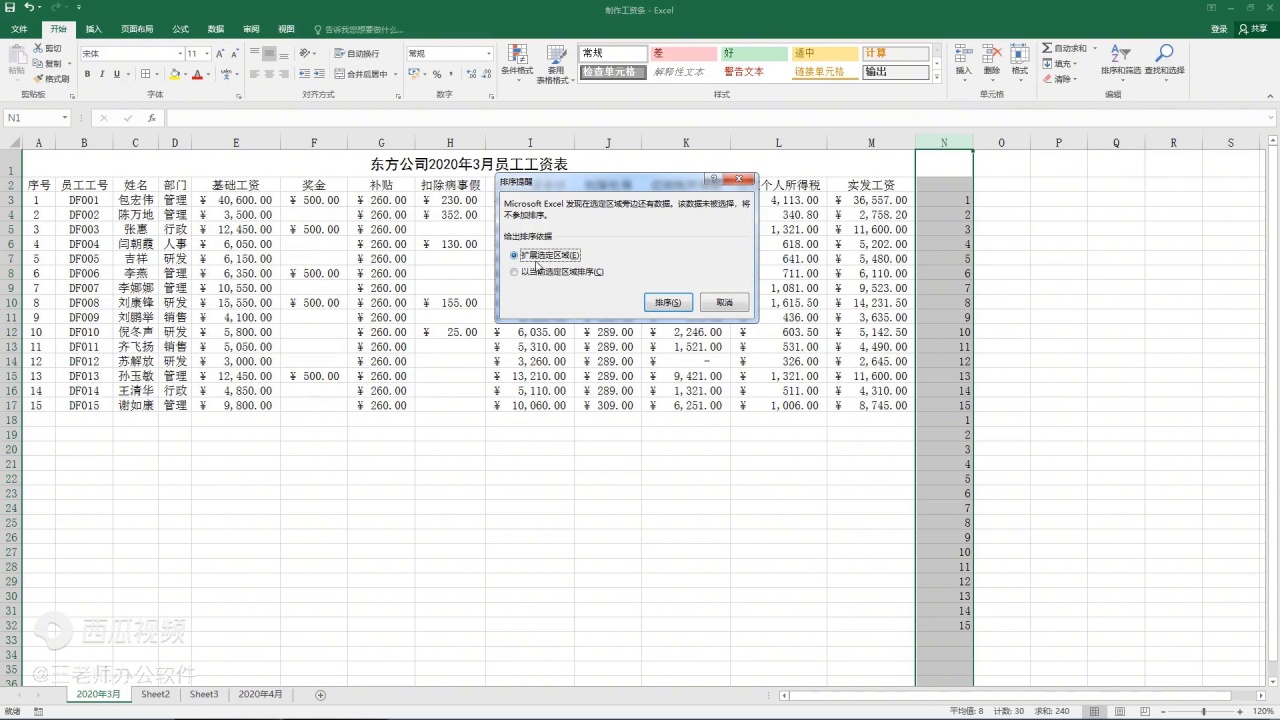Expand the cell styles gallery
The image size is (1280, 720).
coord(937,77)
